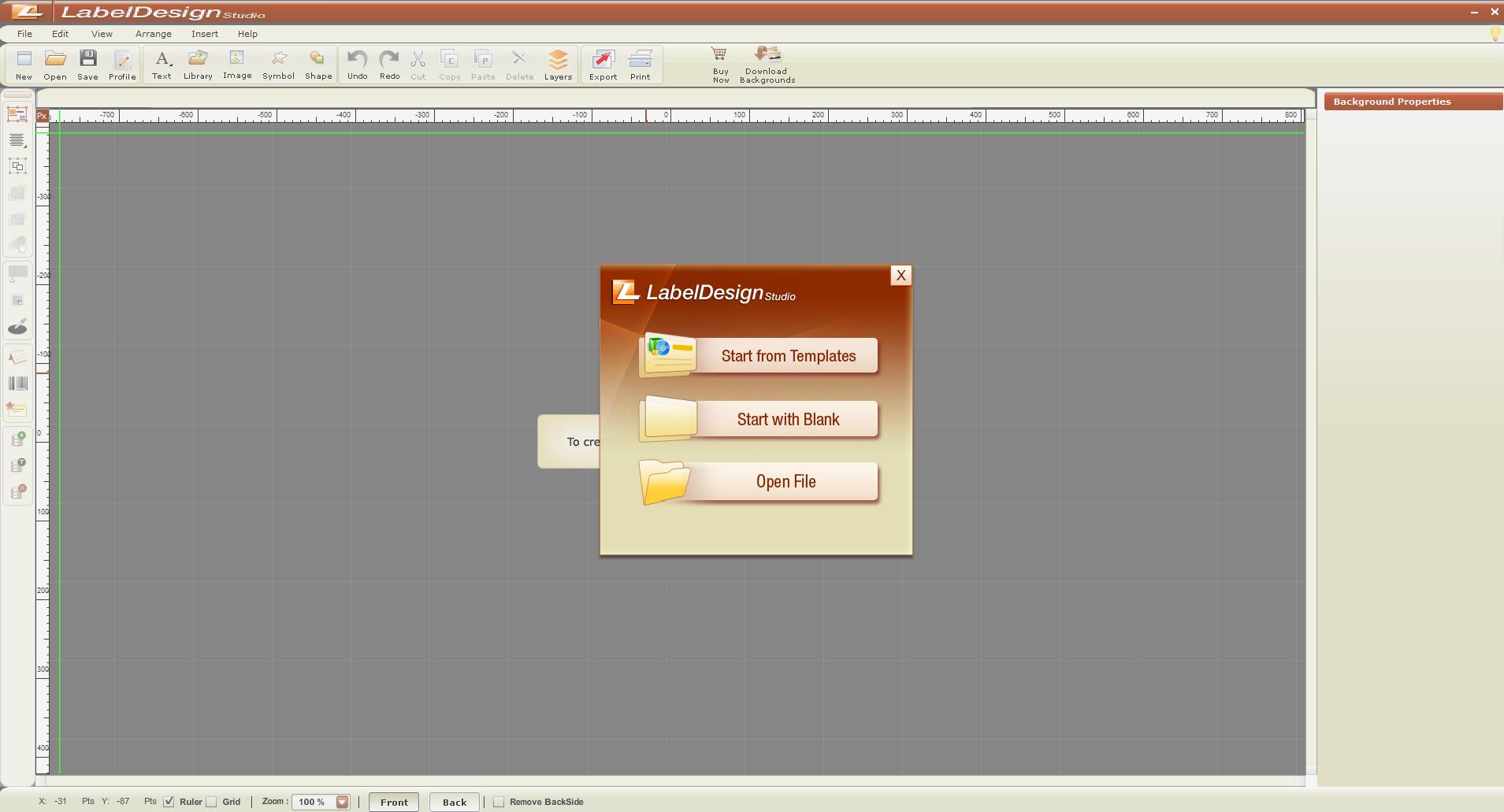The width and height of the screenshot is (1504, 812).
Task: Click Download Backgrounds icon
Action: click(767, 65)
